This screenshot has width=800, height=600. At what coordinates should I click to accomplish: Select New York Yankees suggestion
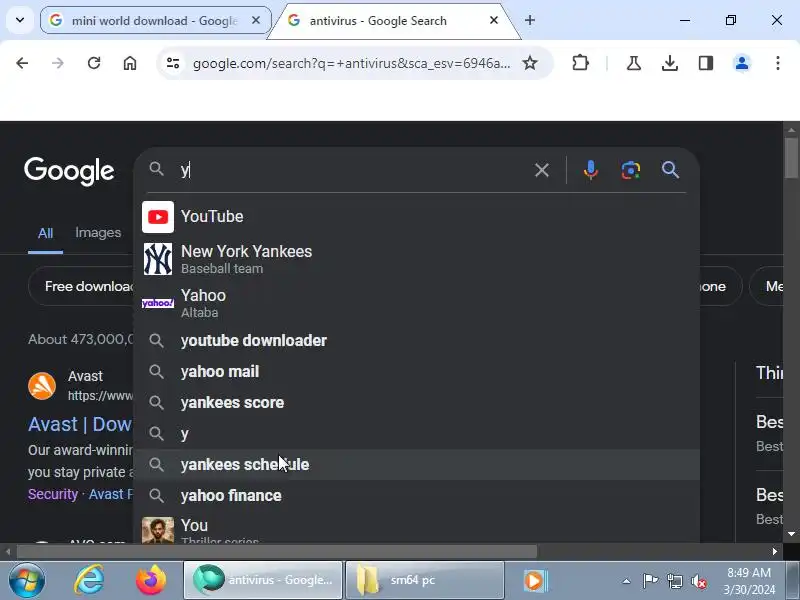pyautogui.click(x=416, y=259)
